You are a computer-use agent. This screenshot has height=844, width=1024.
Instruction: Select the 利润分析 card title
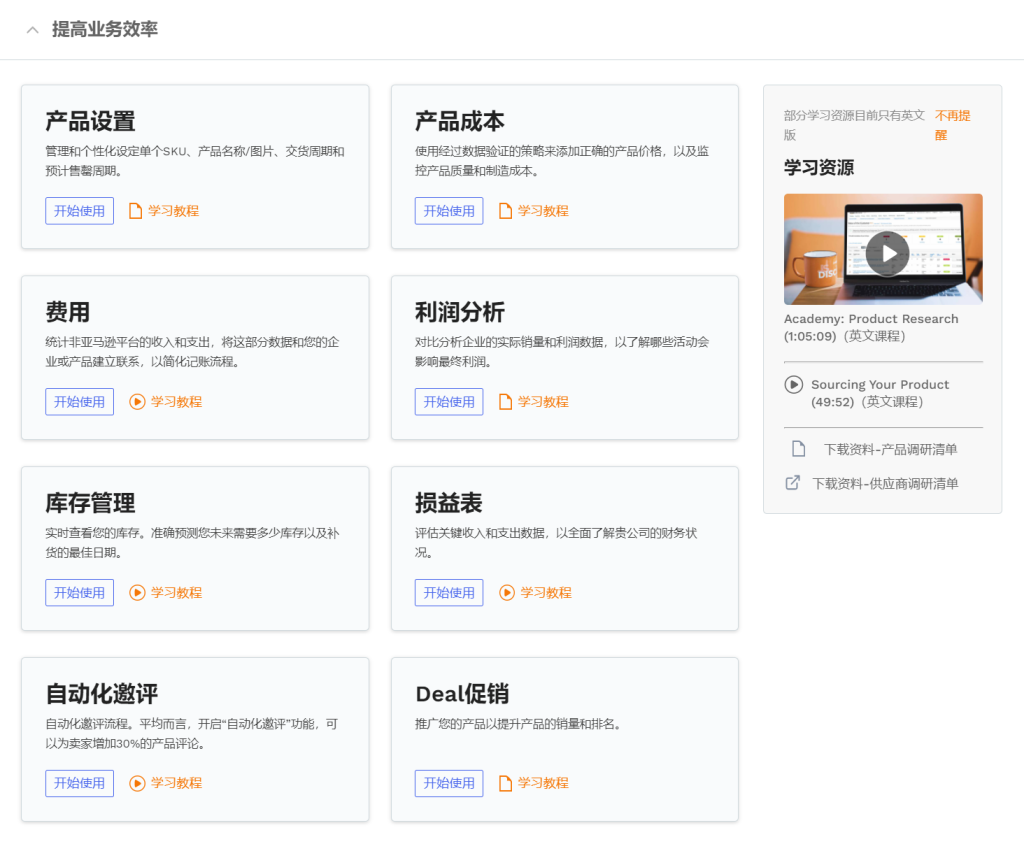[x=460, y=312]
